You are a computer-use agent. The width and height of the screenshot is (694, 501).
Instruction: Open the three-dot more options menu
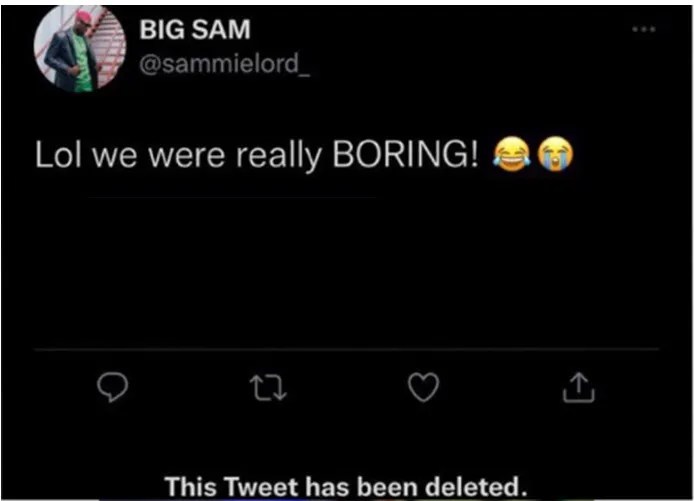645,30
